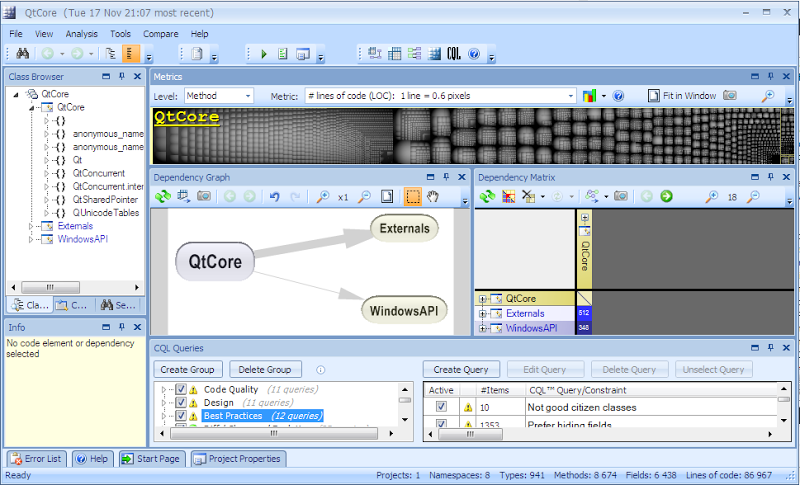Viewport: 800px width, 485px height.
Task: Toggle the Design group checkbox
Action: coord(181,402)
